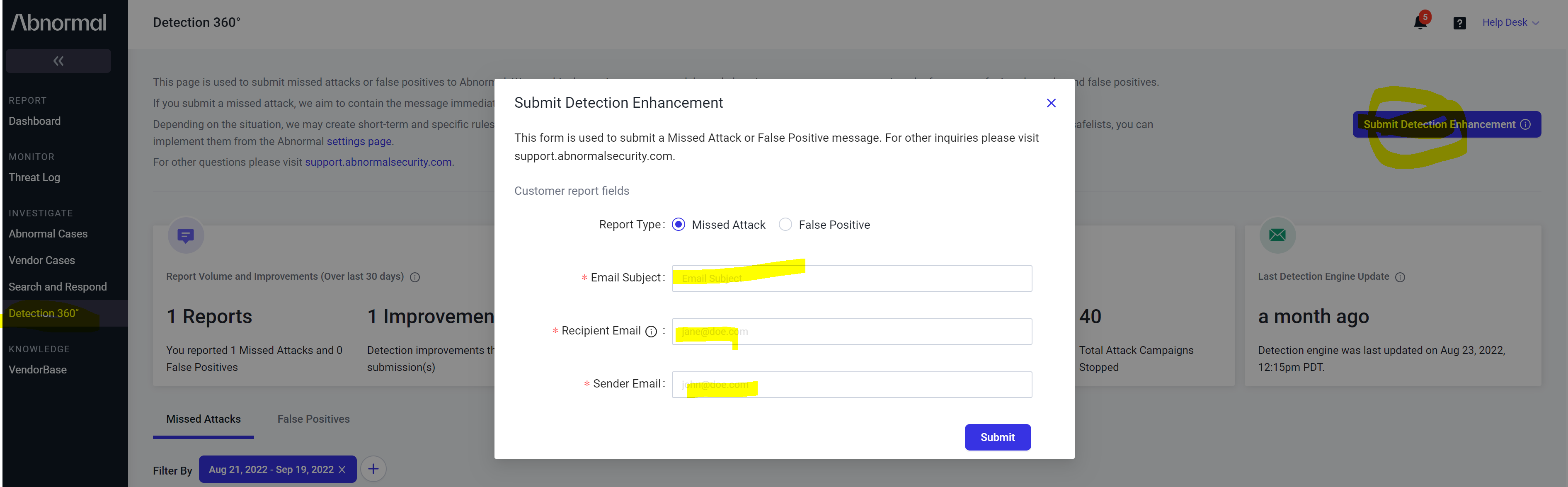
Task: Open the date range filter chip
Action: tap(271, 469)
